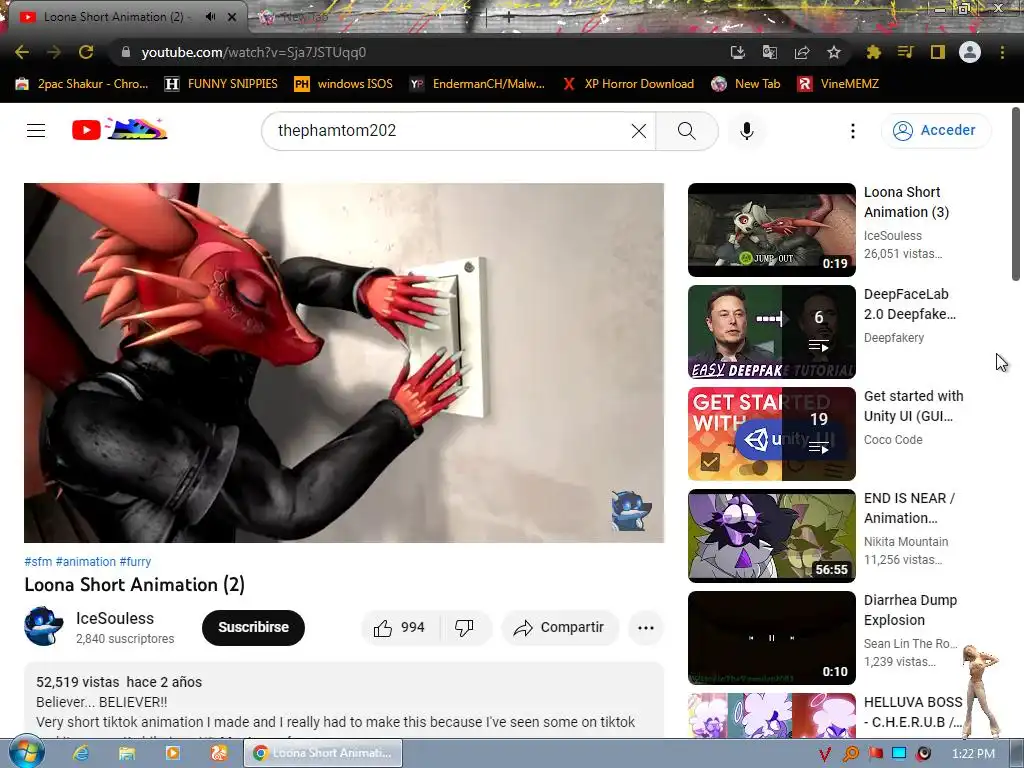Open the network tray icon
Viewport: 1024px width, 768px height.
pos(899,754)
